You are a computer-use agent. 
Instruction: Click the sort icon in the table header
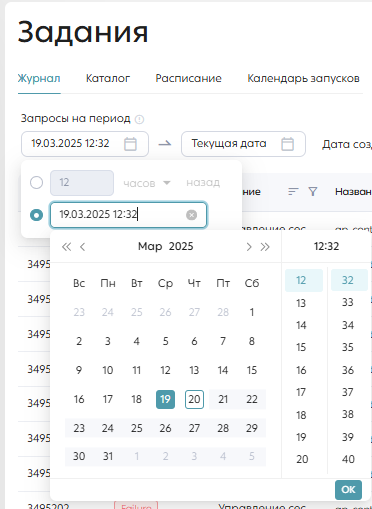(x=293, y=192)
